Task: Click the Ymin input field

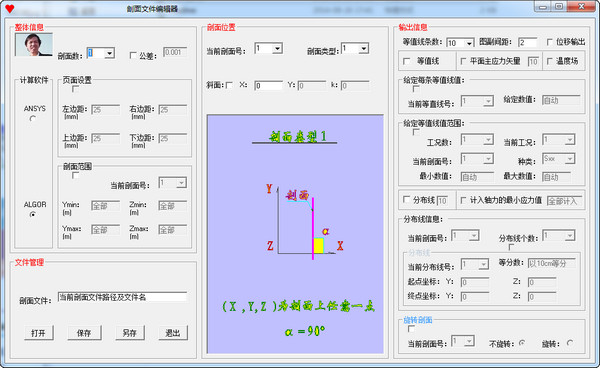Action: pyautogui.click(x=106, y=206)
